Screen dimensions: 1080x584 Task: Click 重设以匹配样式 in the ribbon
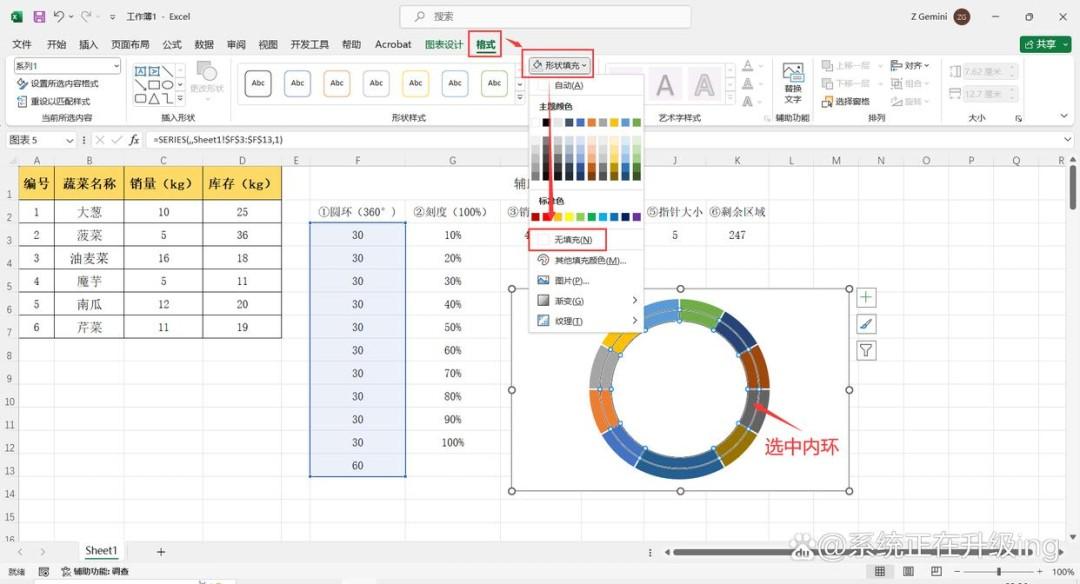click(54, 101)
